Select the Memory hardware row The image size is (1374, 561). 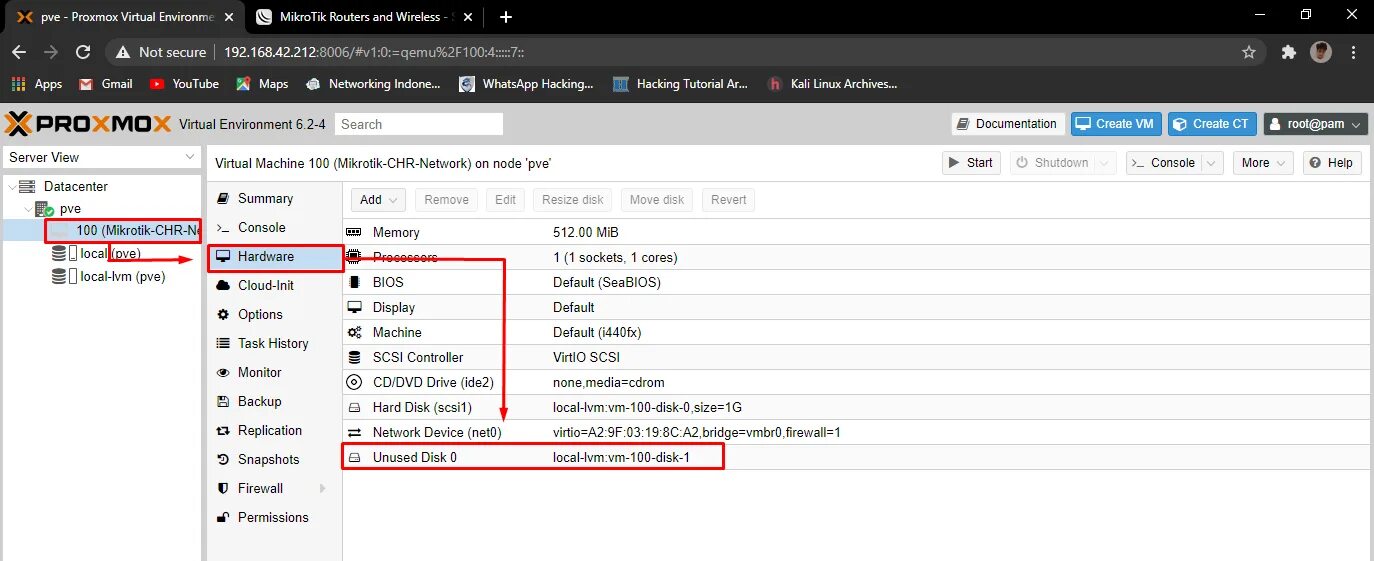pyautogui.click(x=855, y=232)
